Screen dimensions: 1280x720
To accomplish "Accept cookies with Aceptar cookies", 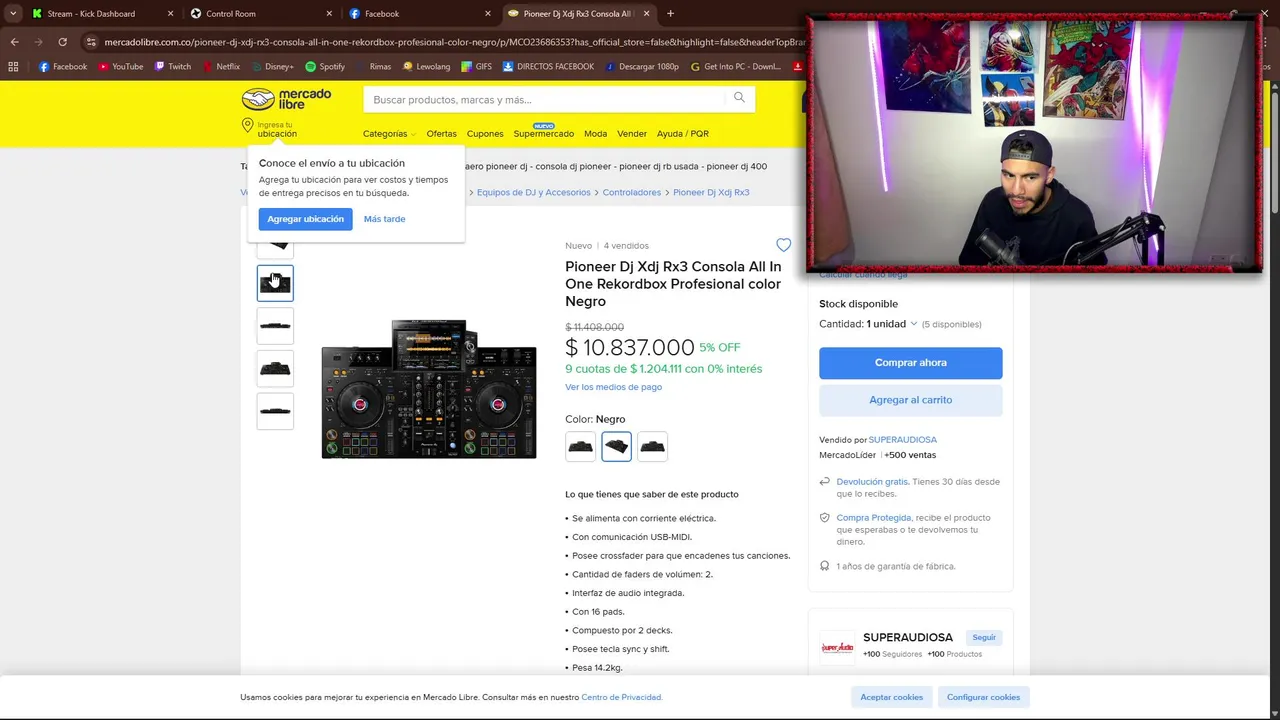I will 892,697.
